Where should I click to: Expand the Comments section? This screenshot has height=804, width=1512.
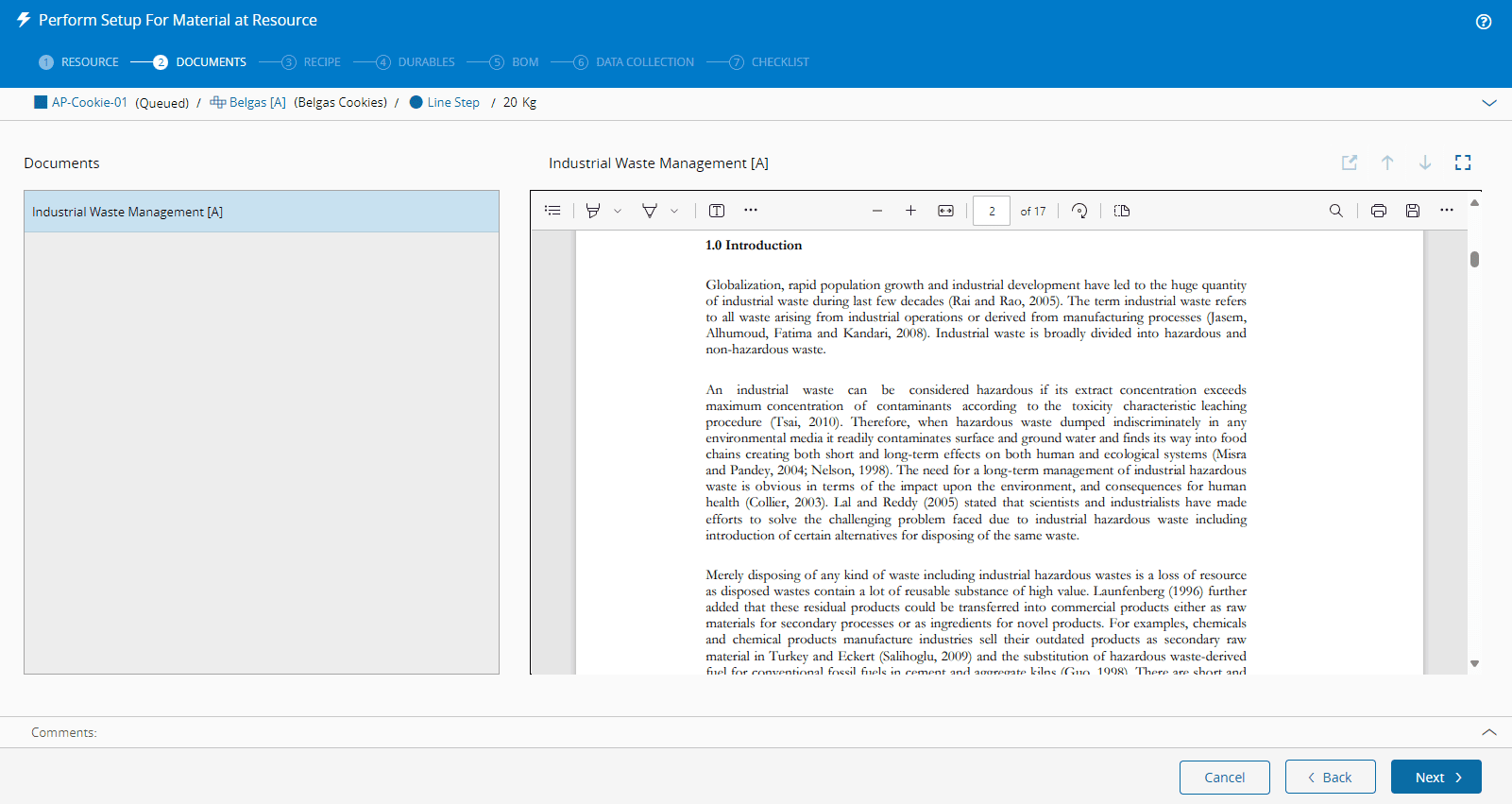click(x=1489, y=732)
